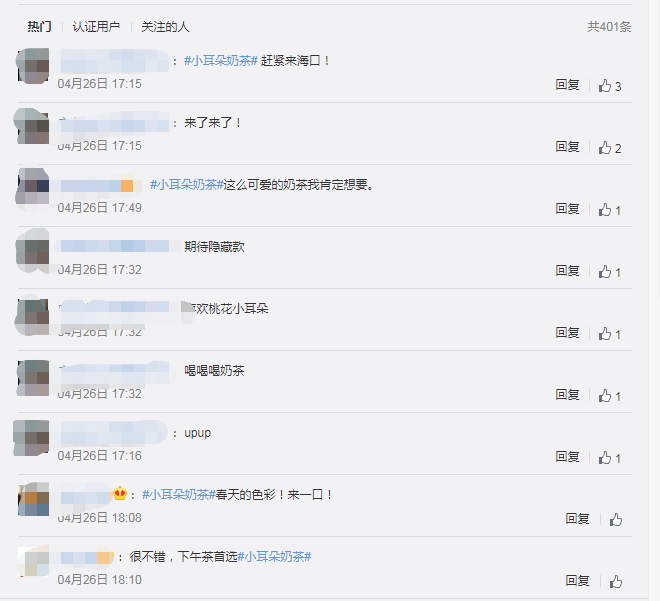Open #小耳朵奶茶# hashtag in last comment
The height and width of the screenshot is (601, 660).
(x=274, y=557)
